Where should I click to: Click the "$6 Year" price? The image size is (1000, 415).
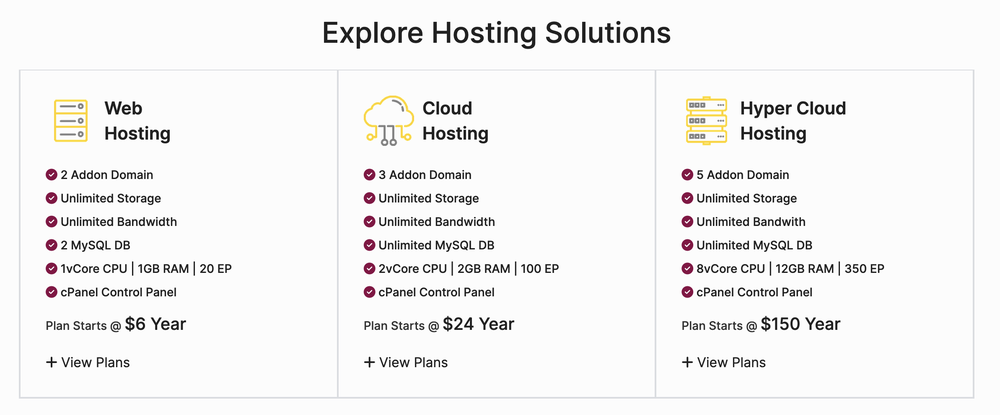[x=156, y=324]
